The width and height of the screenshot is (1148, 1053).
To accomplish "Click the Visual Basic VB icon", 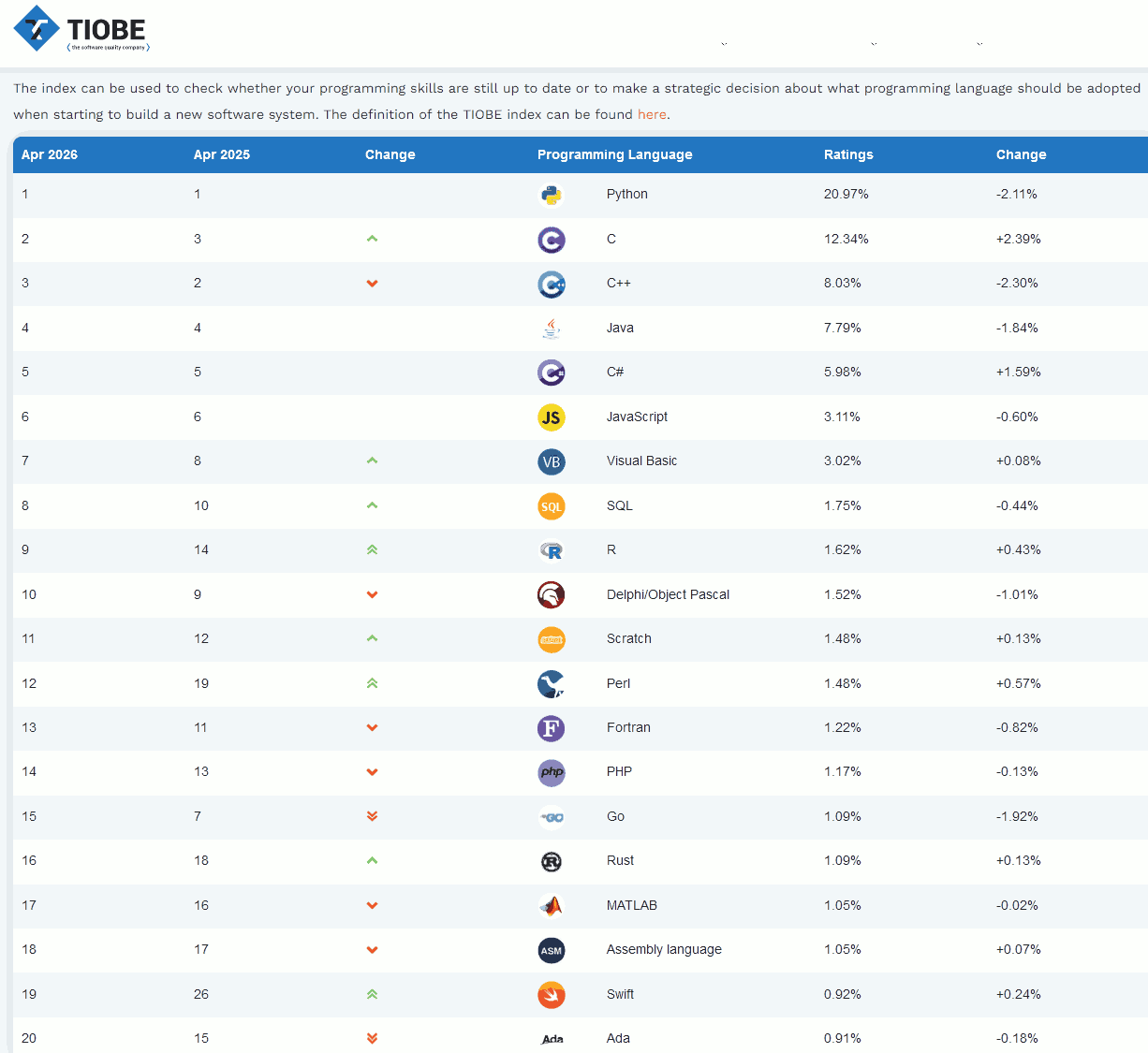I will [x=552, y=461].
